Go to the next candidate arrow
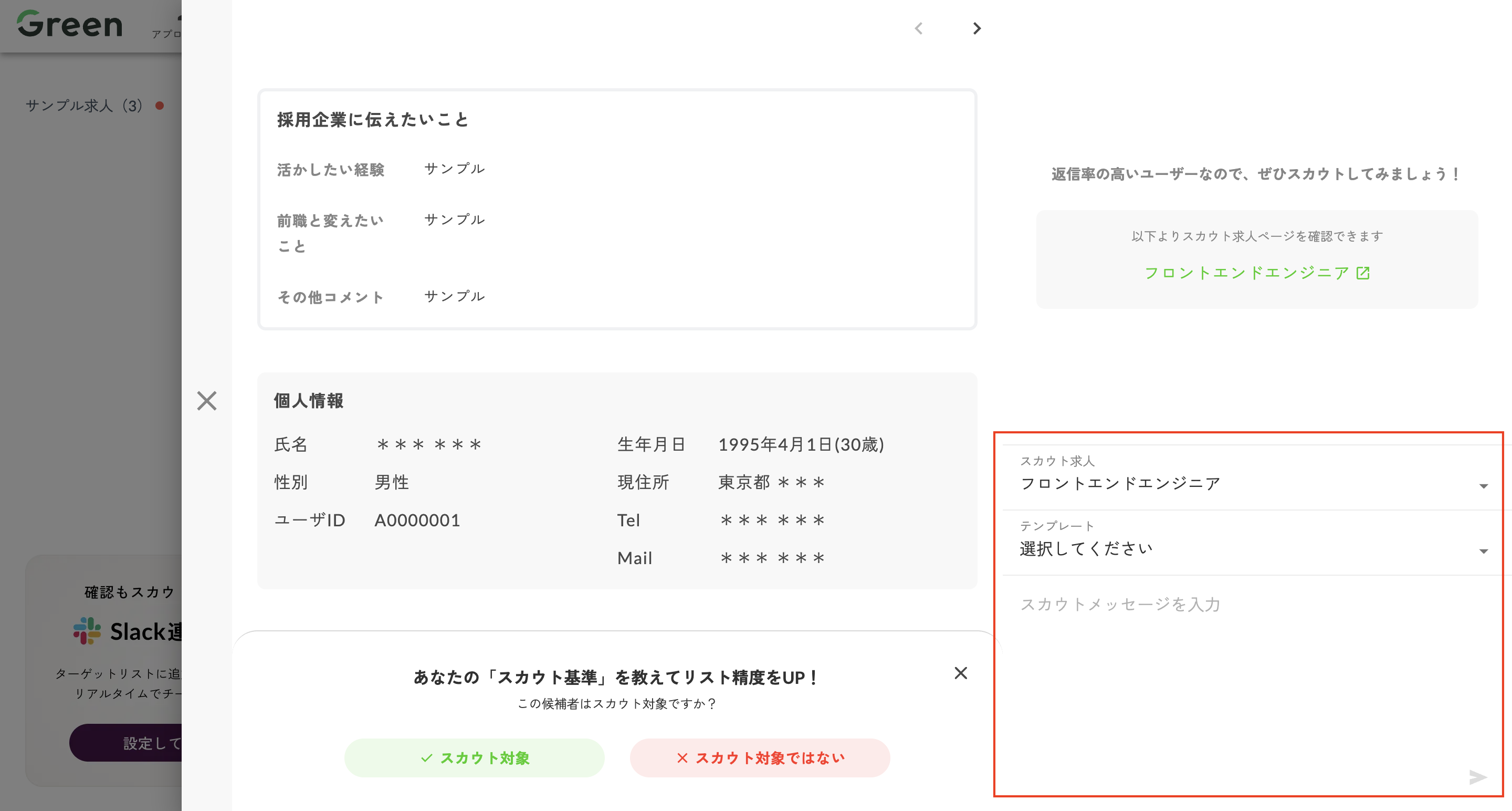 click(x=976, y=28)
